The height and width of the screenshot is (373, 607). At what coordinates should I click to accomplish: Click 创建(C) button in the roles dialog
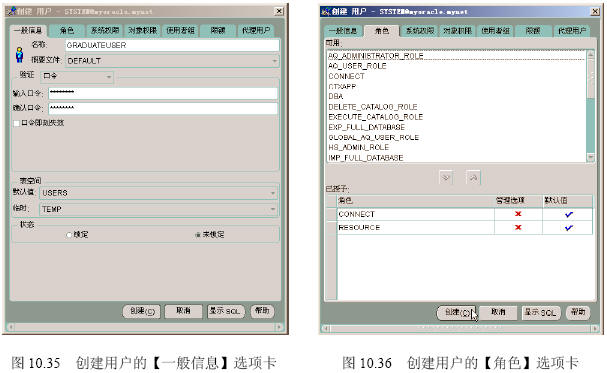456,312
